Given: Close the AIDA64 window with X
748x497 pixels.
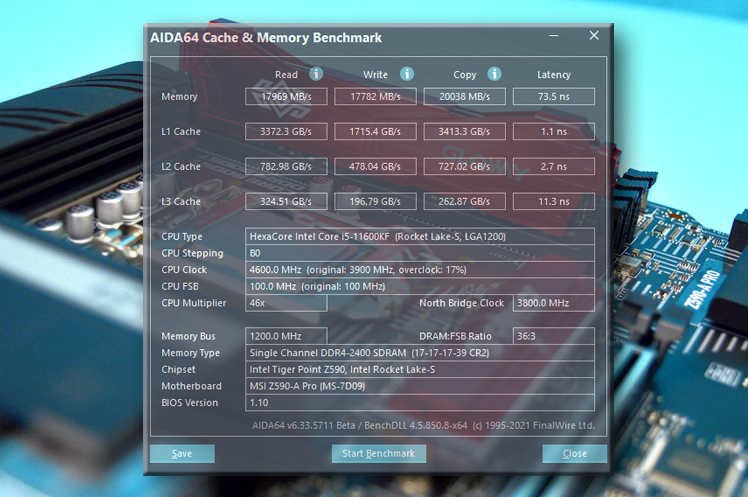Looking at the screenshot, I should point(594,36).
